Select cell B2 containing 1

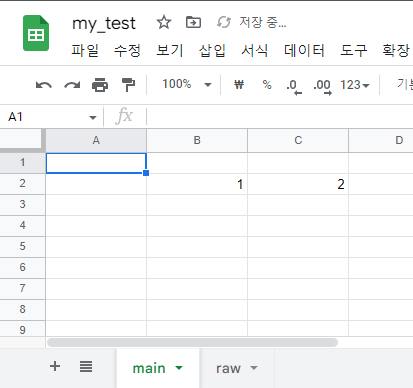[x=197, y=184]
